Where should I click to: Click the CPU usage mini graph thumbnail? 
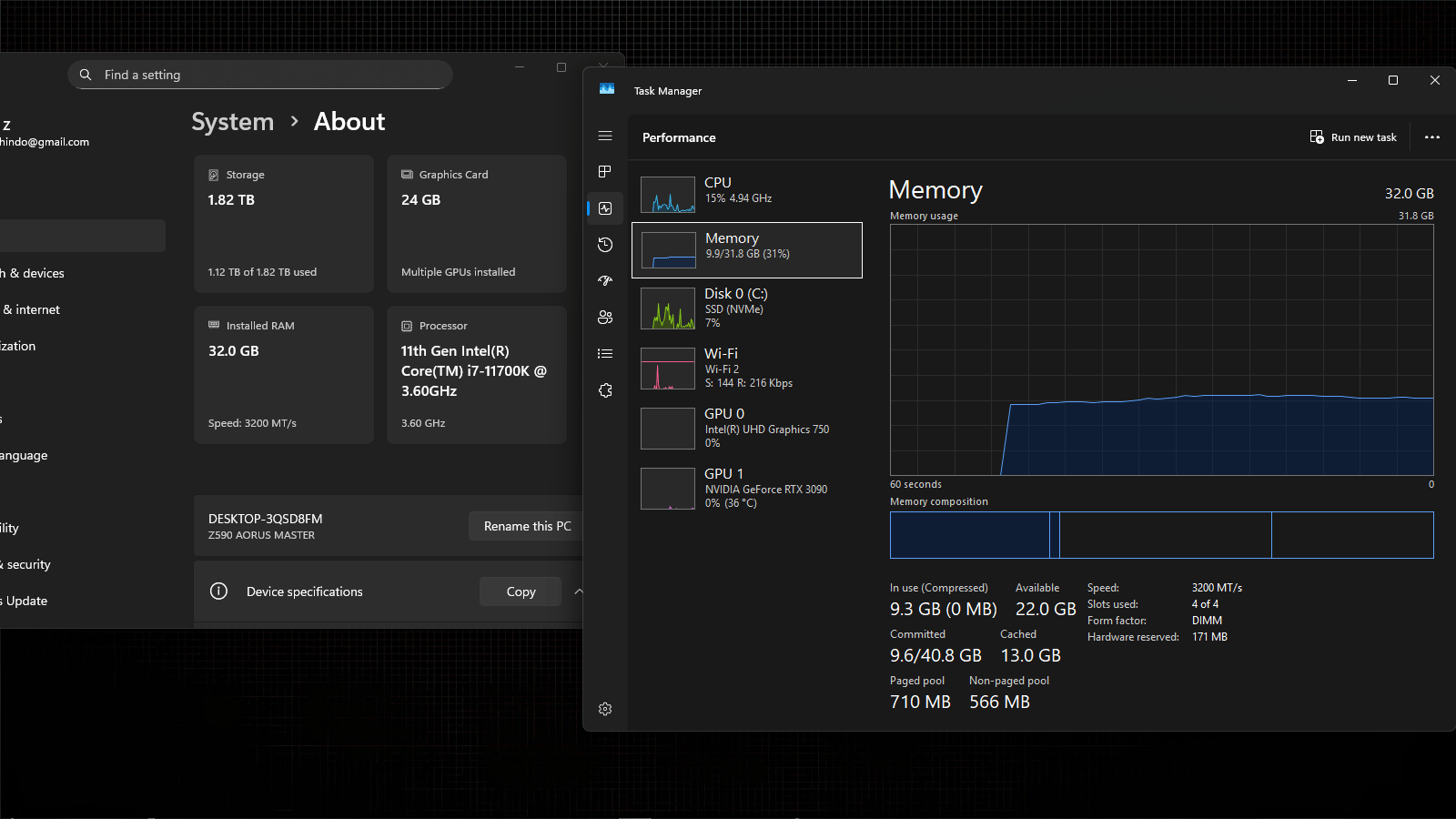[x=668, y=195]
